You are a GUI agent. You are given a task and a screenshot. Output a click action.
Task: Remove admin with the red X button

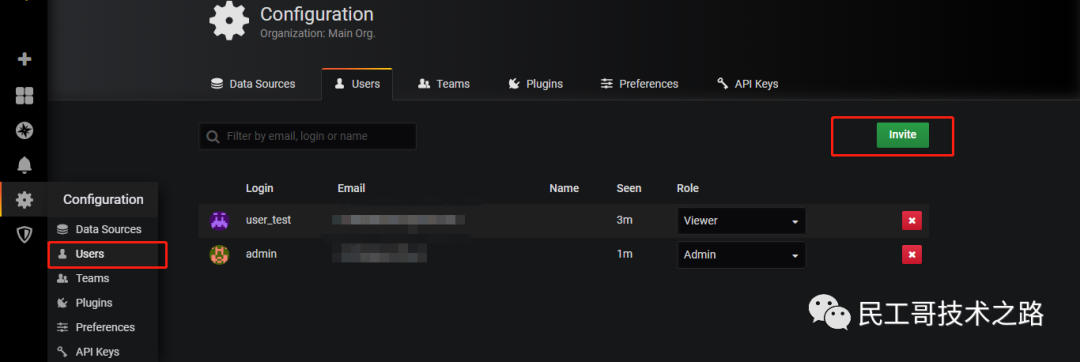click(x=912, y=255)
